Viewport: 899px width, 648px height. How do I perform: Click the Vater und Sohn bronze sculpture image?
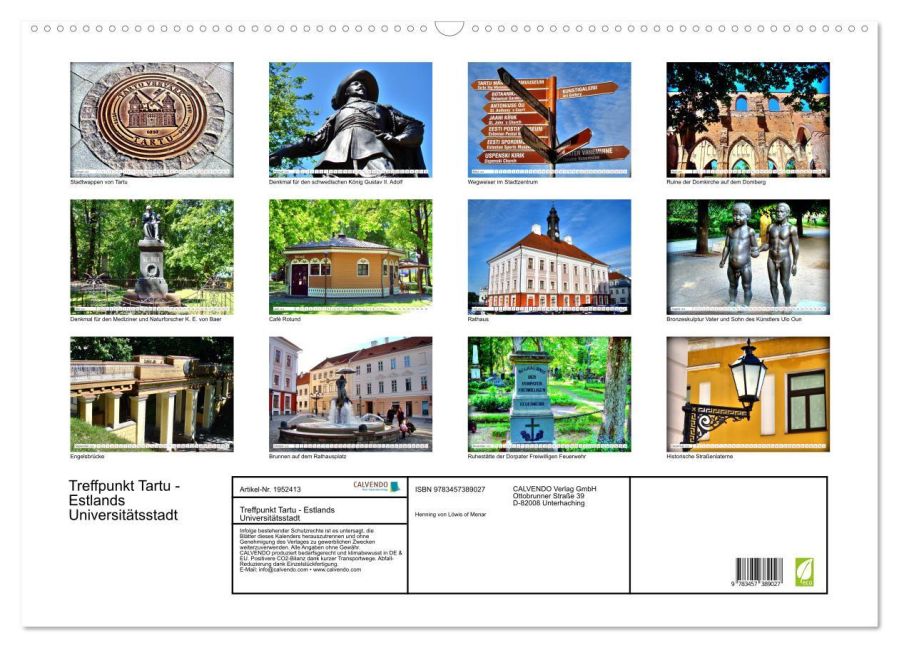pos(747,257)
